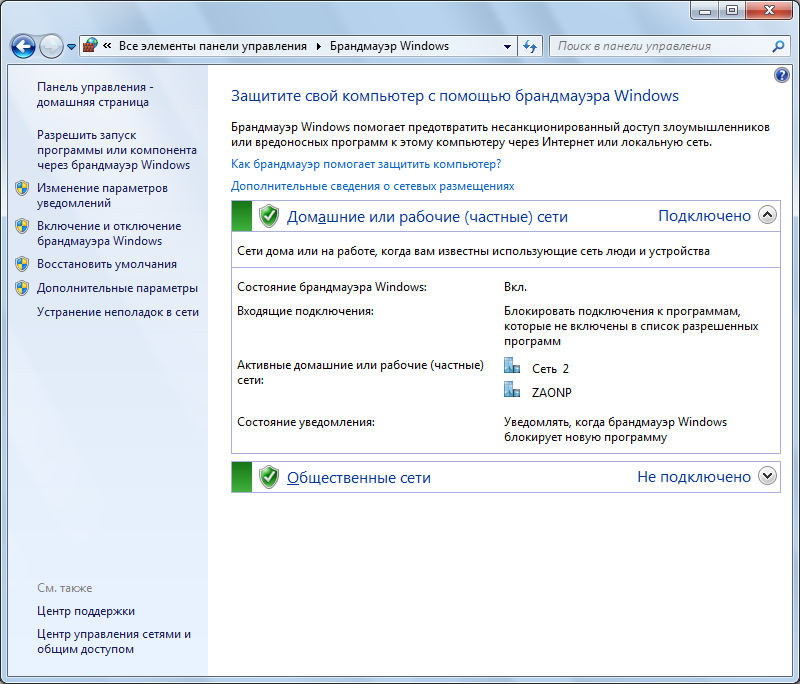This screenshot has width=800, height=684.
Task: Click shield icon beside 'Дополнительные параметры'
Action: (22, 288)
